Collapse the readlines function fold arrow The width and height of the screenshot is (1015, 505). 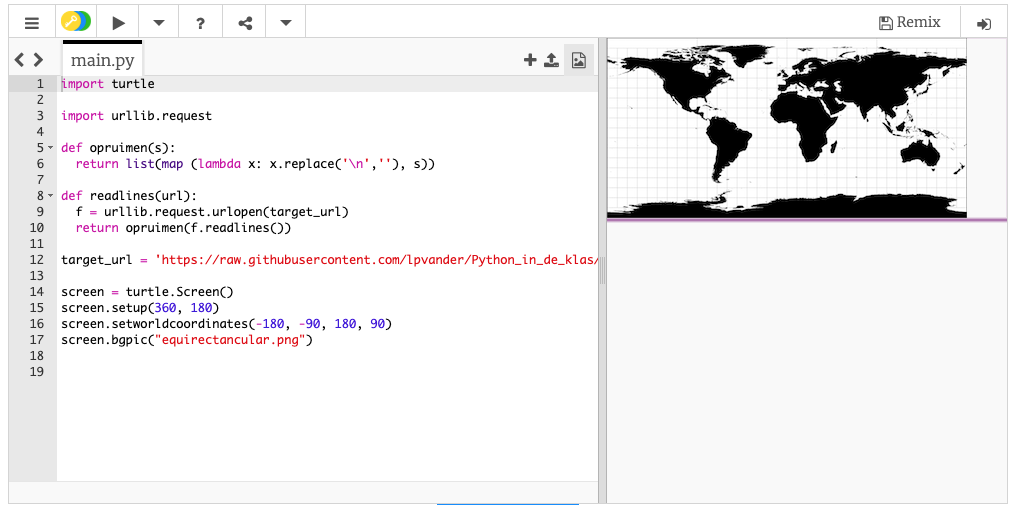(x=50, y=196)
